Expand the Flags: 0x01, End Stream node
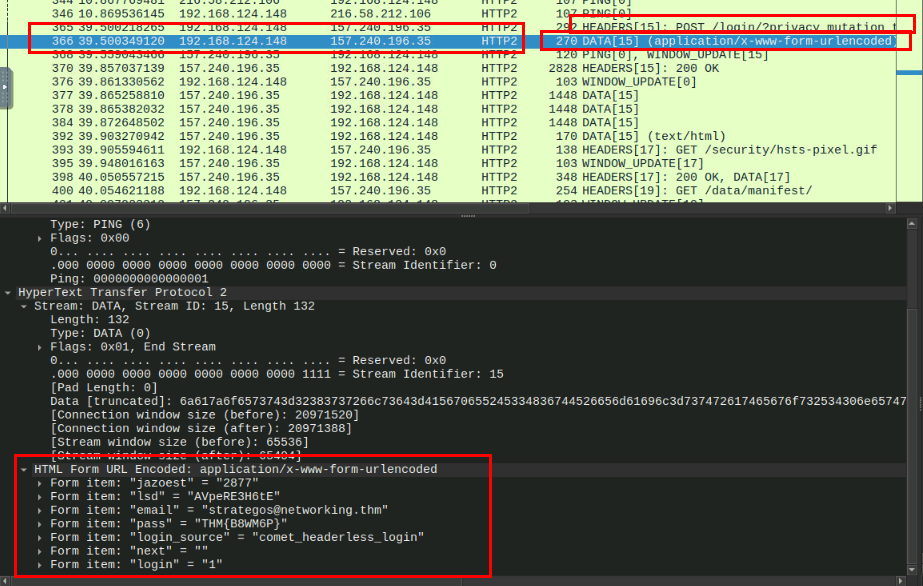This screenshot has height=586, width=923. 40,347
